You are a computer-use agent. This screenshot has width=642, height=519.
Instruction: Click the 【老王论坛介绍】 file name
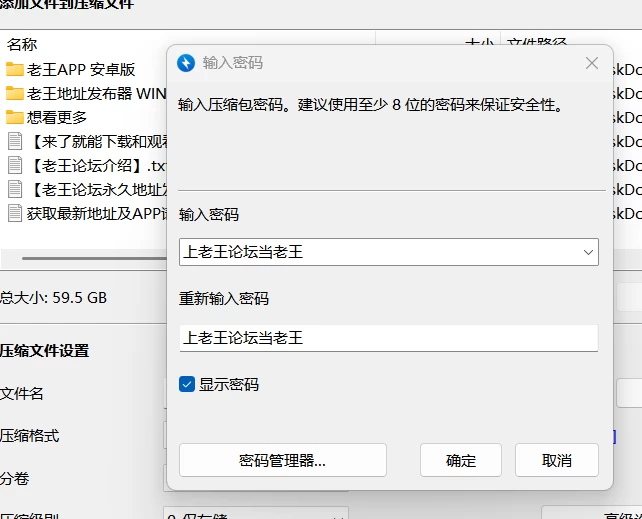pos(97,166)
